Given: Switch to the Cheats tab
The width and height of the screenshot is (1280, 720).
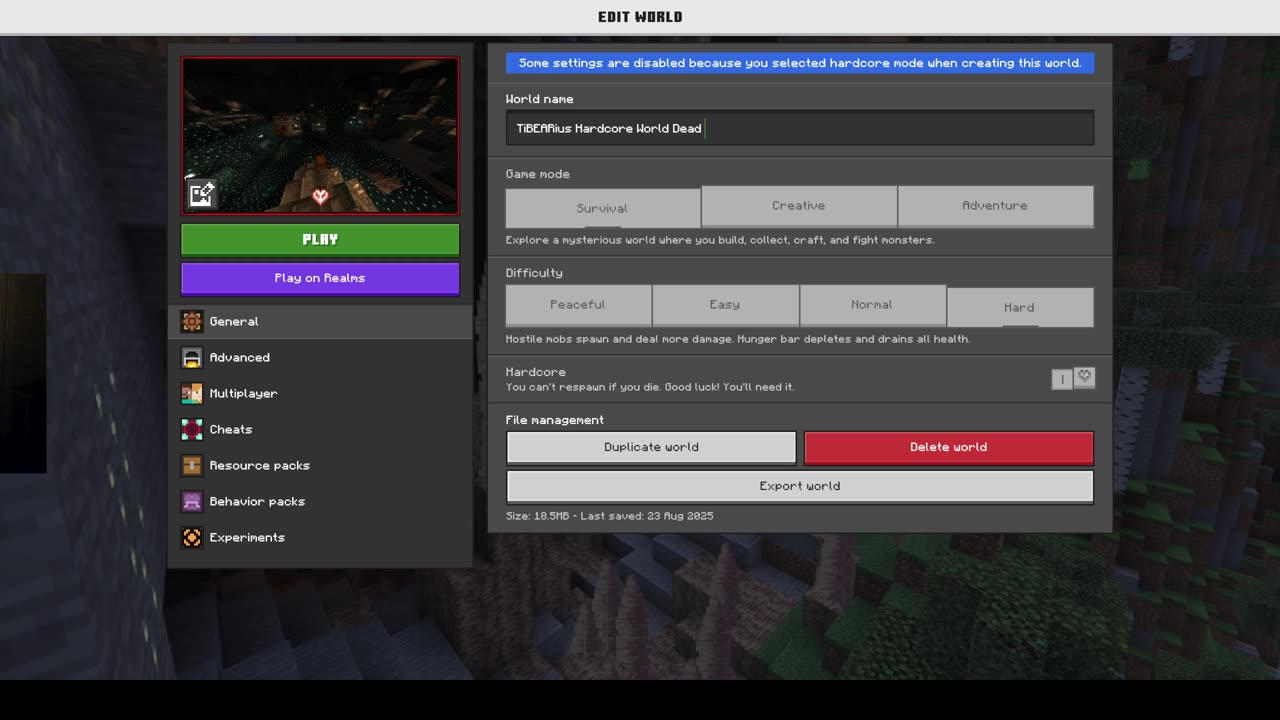Looking at the screenshot, I should pyautogui.click(x=320, y=429).
